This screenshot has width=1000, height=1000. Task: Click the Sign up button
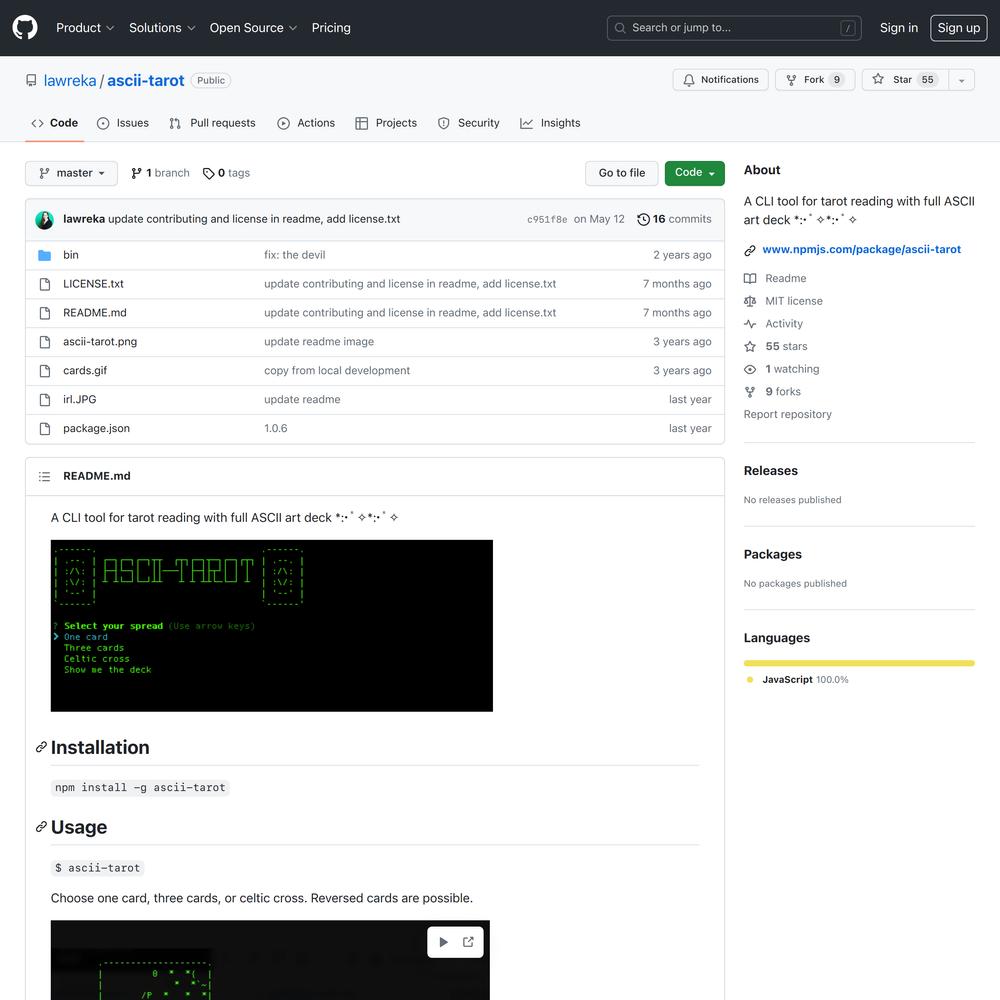pyautogui.click(x=959, y=28)
